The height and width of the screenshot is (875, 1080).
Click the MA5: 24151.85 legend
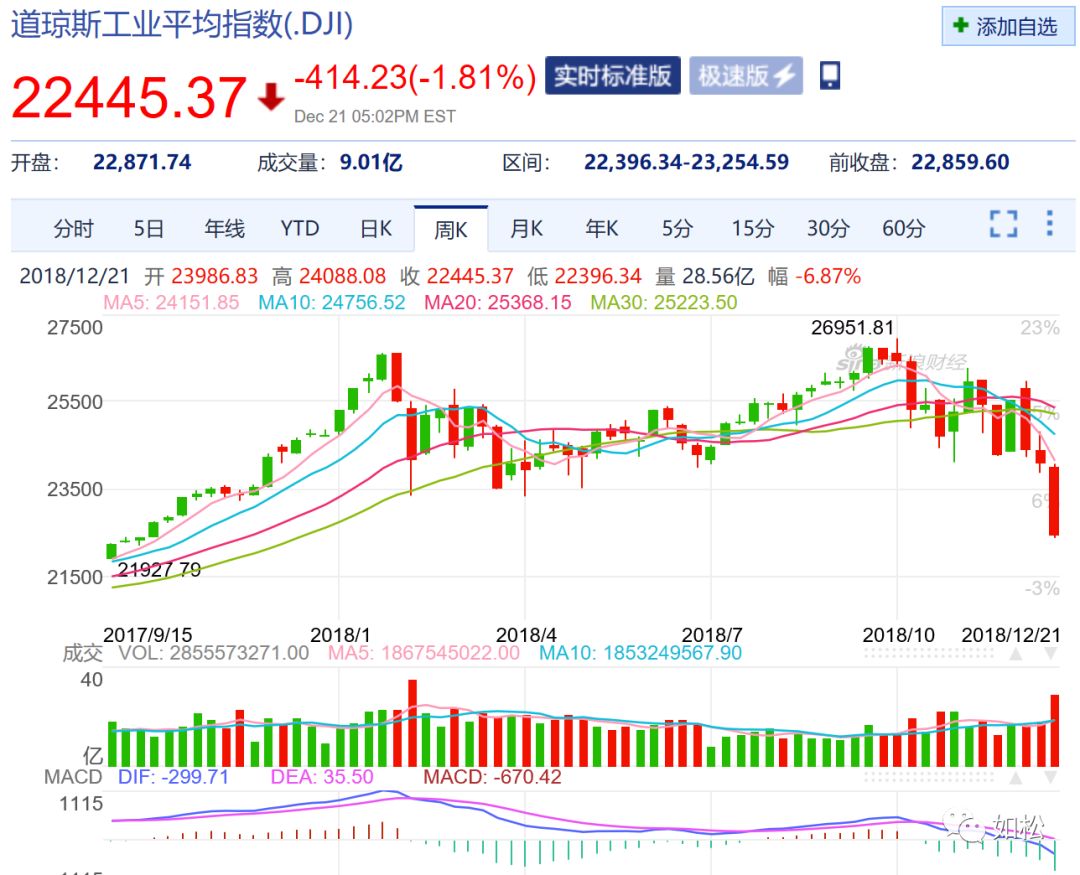tap(171, 302)
